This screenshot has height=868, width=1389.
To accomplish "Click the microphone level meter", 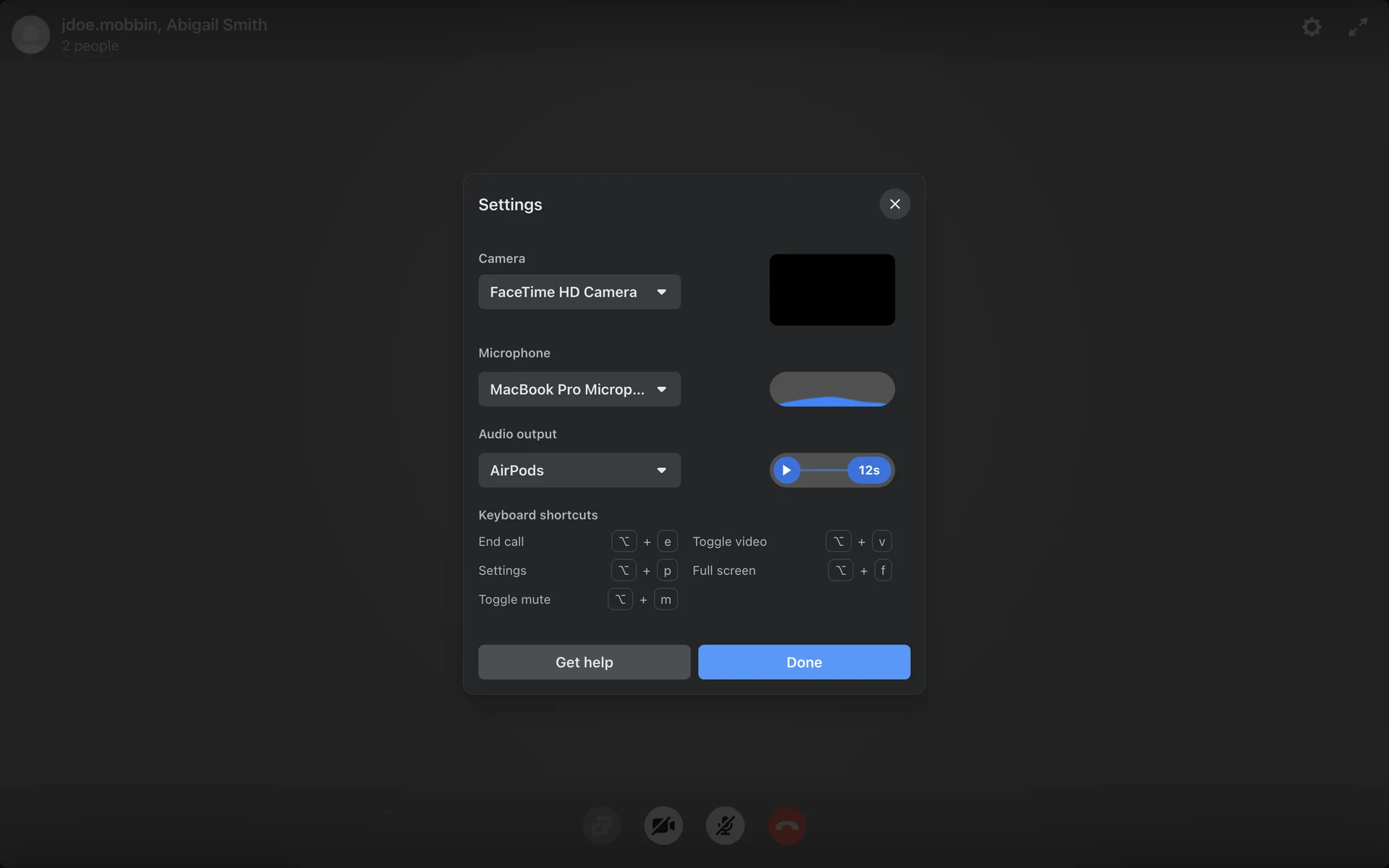I will pos(832,389).
